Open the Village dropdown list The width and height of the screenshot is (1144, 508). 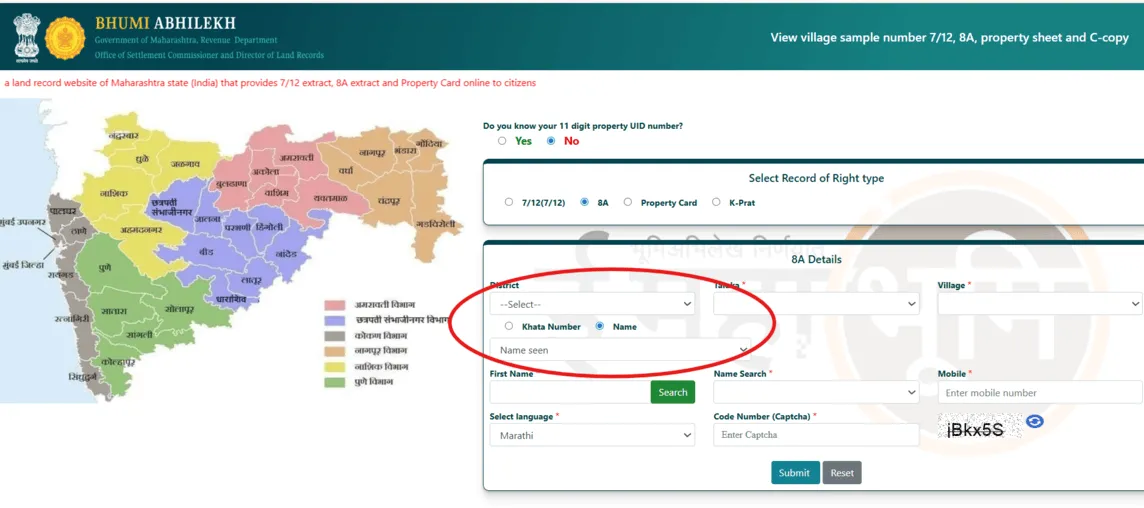(1039, 304)
